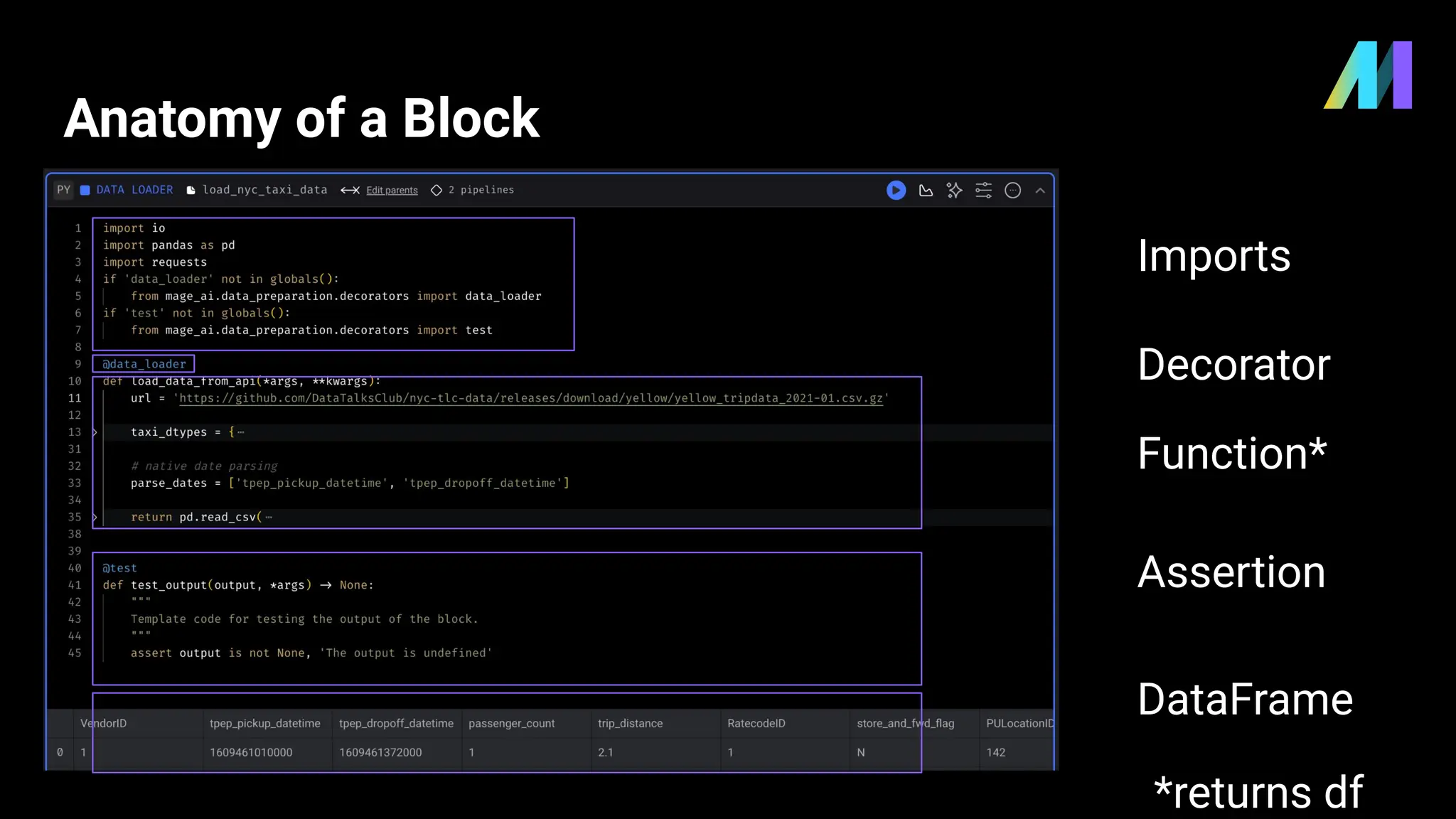1456x819 pixels.
Task: Click the Mage logo on the slide
Action: coord(1368,75)
